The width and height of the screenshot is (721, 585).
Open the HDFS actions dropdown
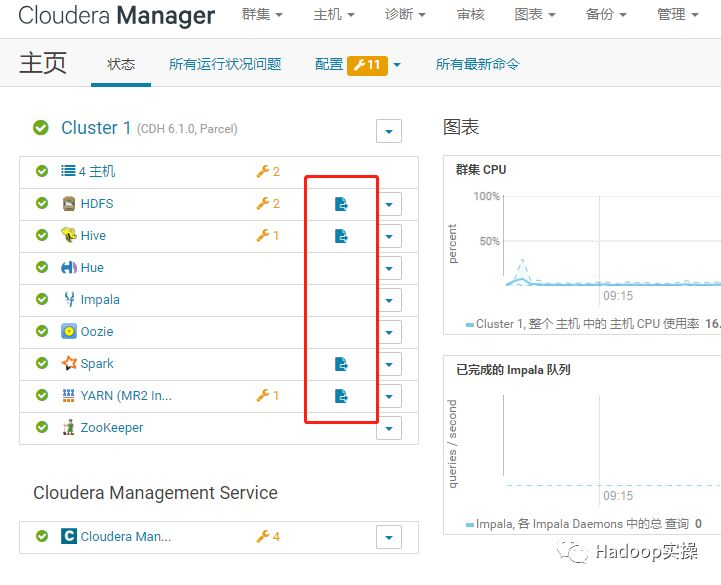(x=389, y=204)
